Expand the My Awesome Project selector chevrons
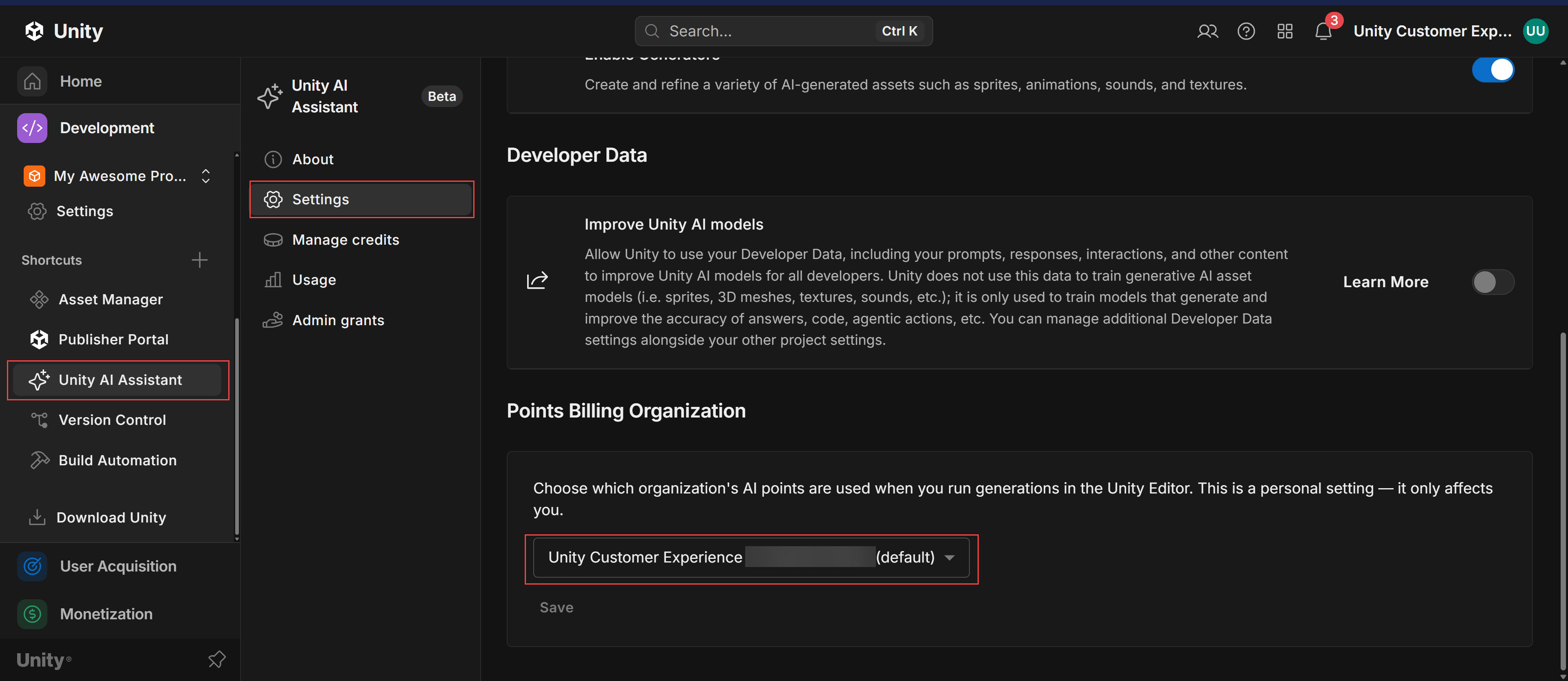The width and height of the screenshot is (1568, 681). pos(206,176)
